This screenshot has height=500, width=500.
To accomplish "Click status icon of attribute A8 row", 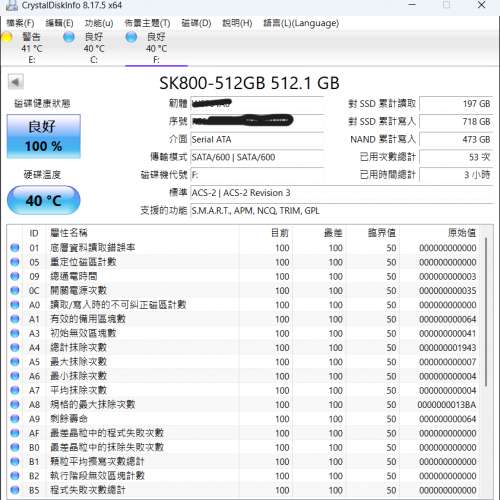I will (15, 405).
